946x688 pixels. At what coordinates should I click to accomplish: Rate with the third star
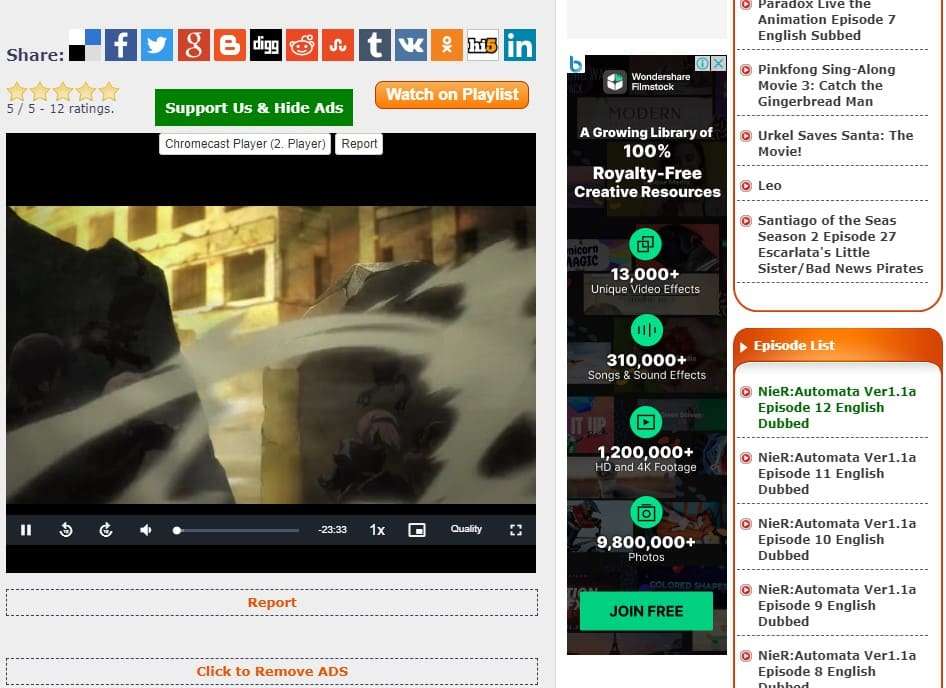(63, 91)
